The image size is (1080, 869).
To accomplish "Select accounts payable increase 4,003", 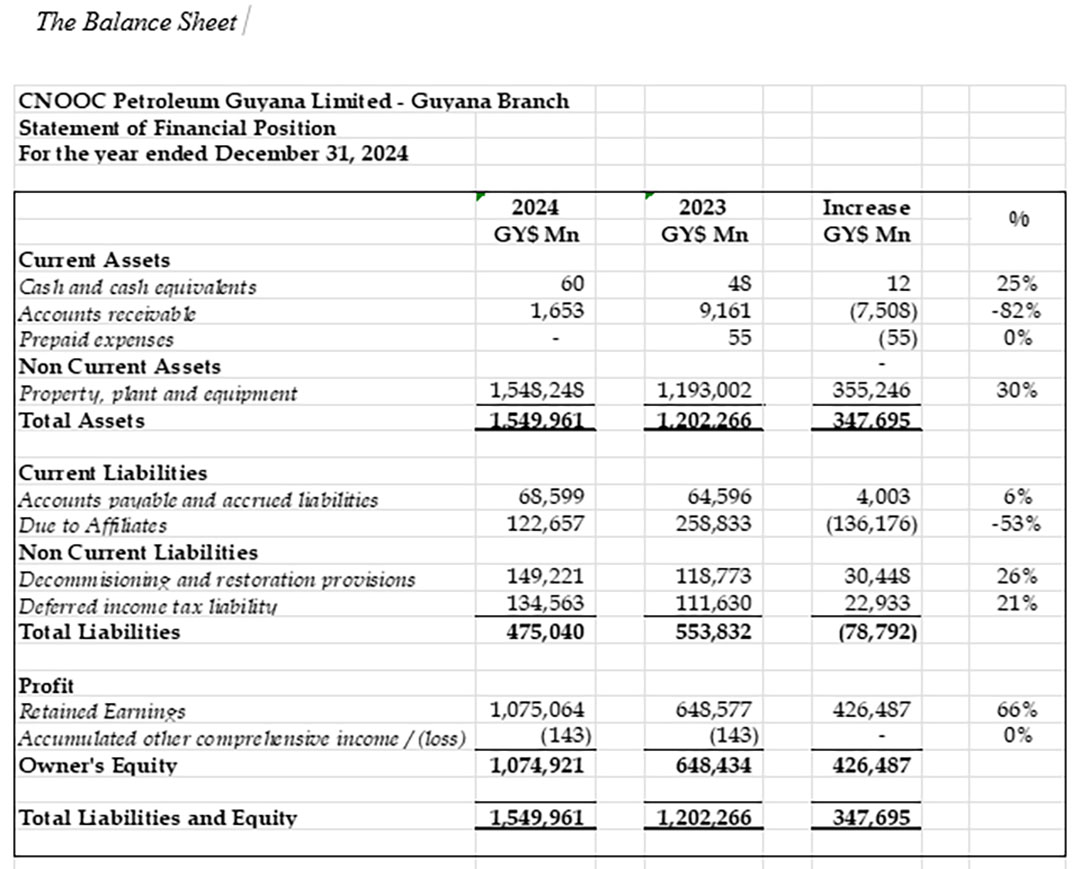I will 885,496.
